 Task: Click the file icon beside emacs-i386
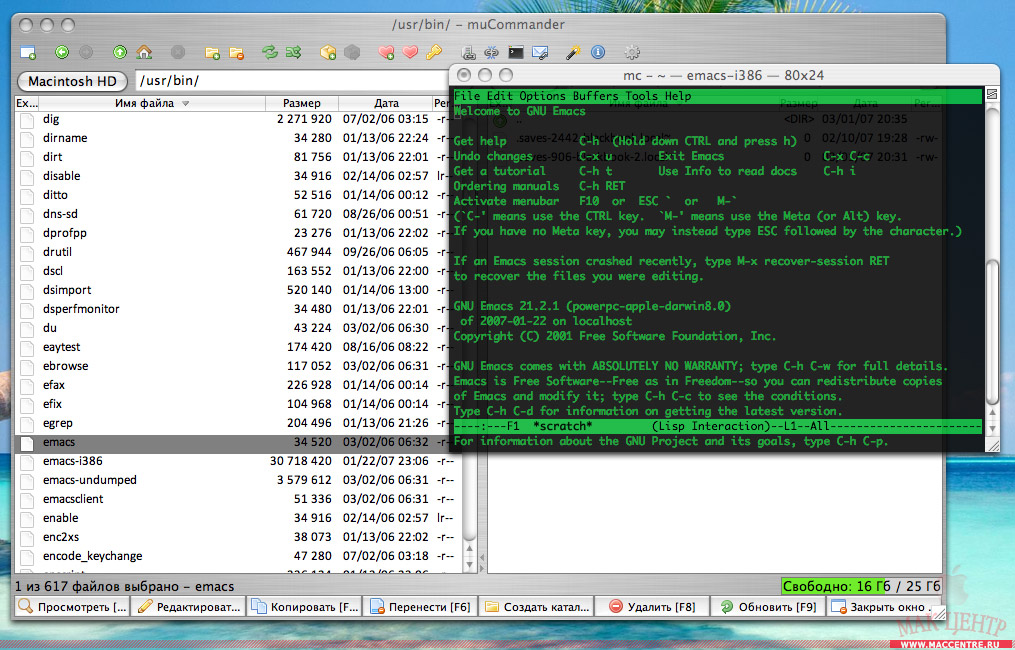(x=27, y=462)
